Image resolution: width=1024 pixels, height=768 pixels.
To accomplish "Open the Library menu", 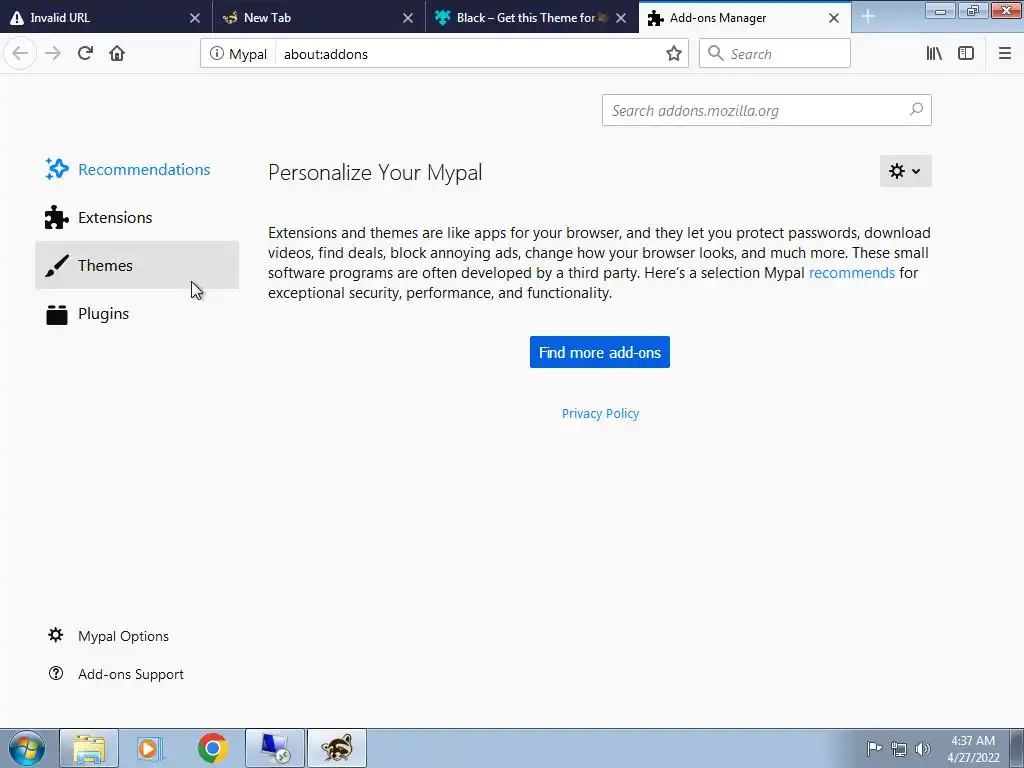I will 934,54.
